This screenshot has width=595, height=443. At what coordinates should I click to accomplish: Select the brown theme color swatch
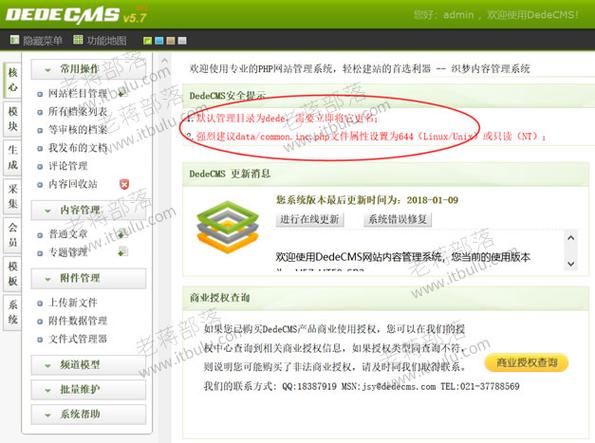click(170, 40)
